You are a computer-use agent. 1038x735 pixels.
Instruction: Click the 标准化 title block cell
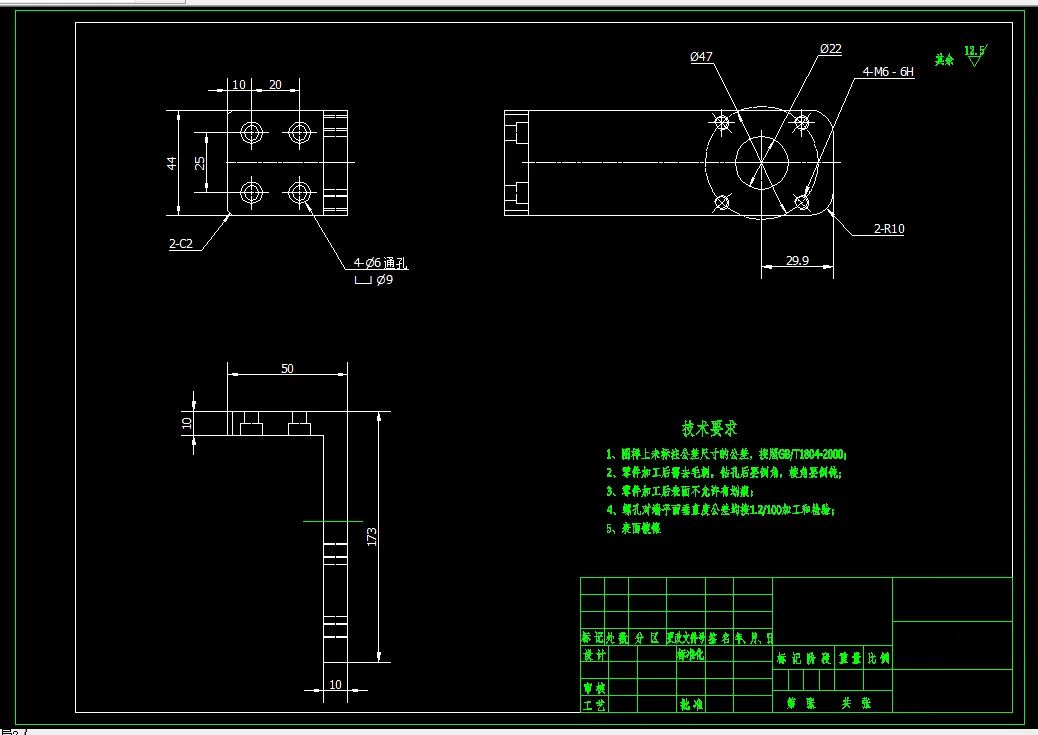click(690, 654)
